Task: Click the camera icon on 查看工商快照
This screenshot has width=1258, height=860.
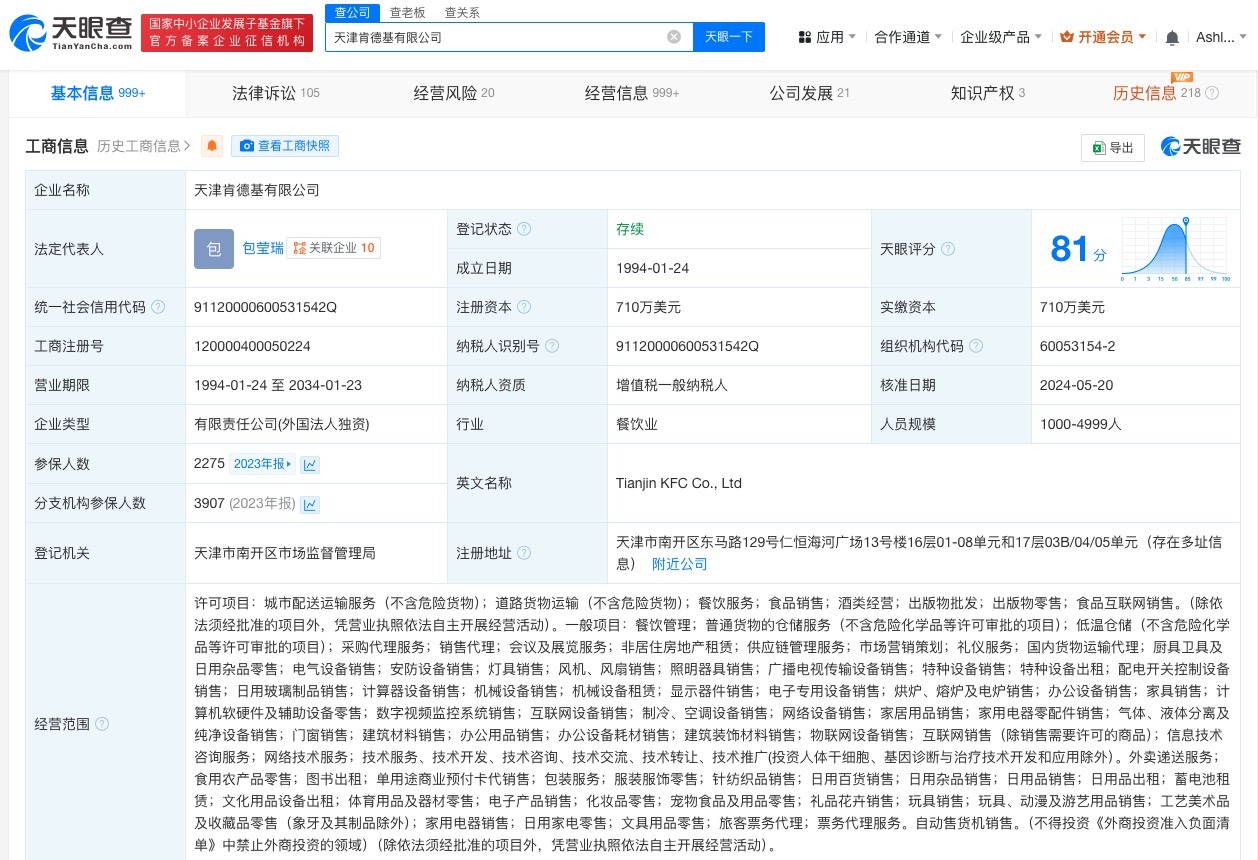Action: click(246, 146)
